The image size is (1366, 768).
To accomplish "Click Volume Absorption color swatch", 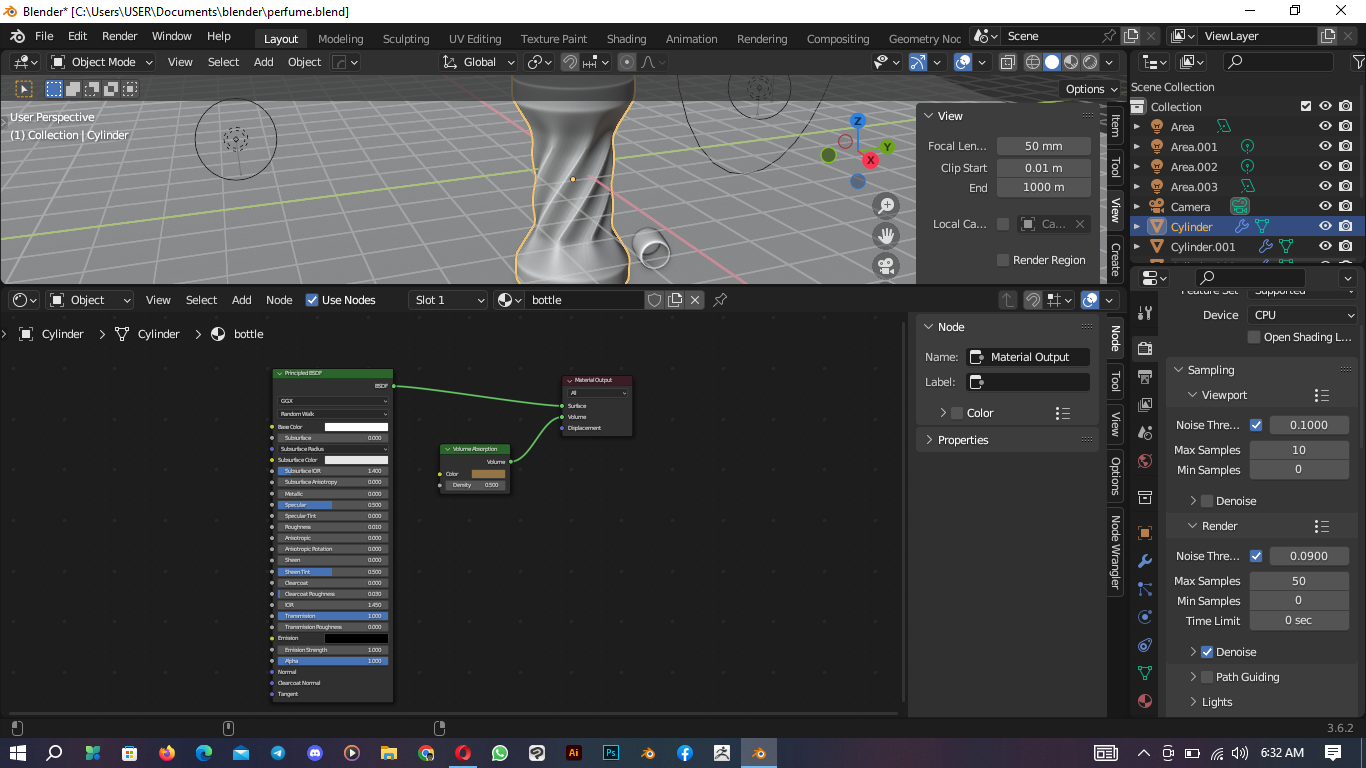I will tap(488, 474).
